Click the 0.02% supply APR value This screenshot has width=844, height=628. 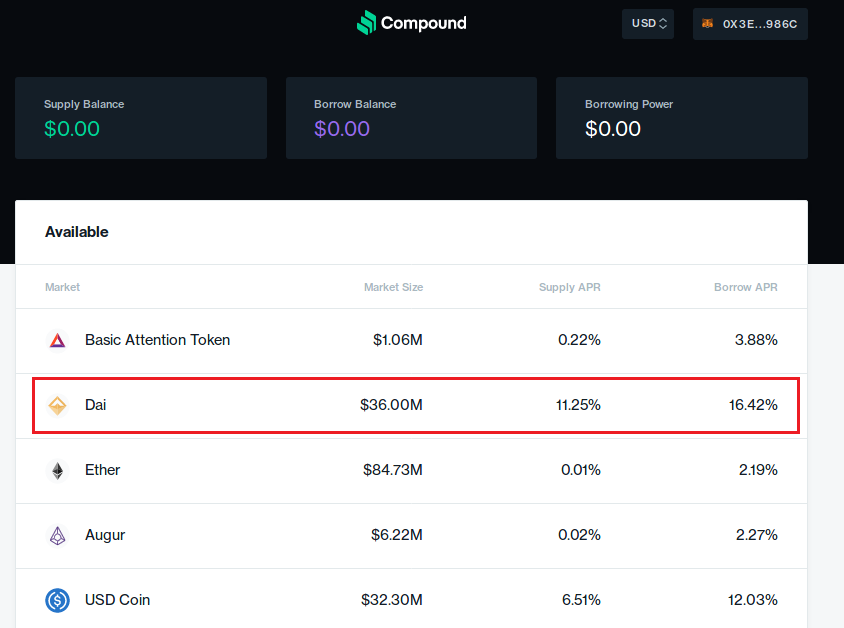[x=579, y=535]
